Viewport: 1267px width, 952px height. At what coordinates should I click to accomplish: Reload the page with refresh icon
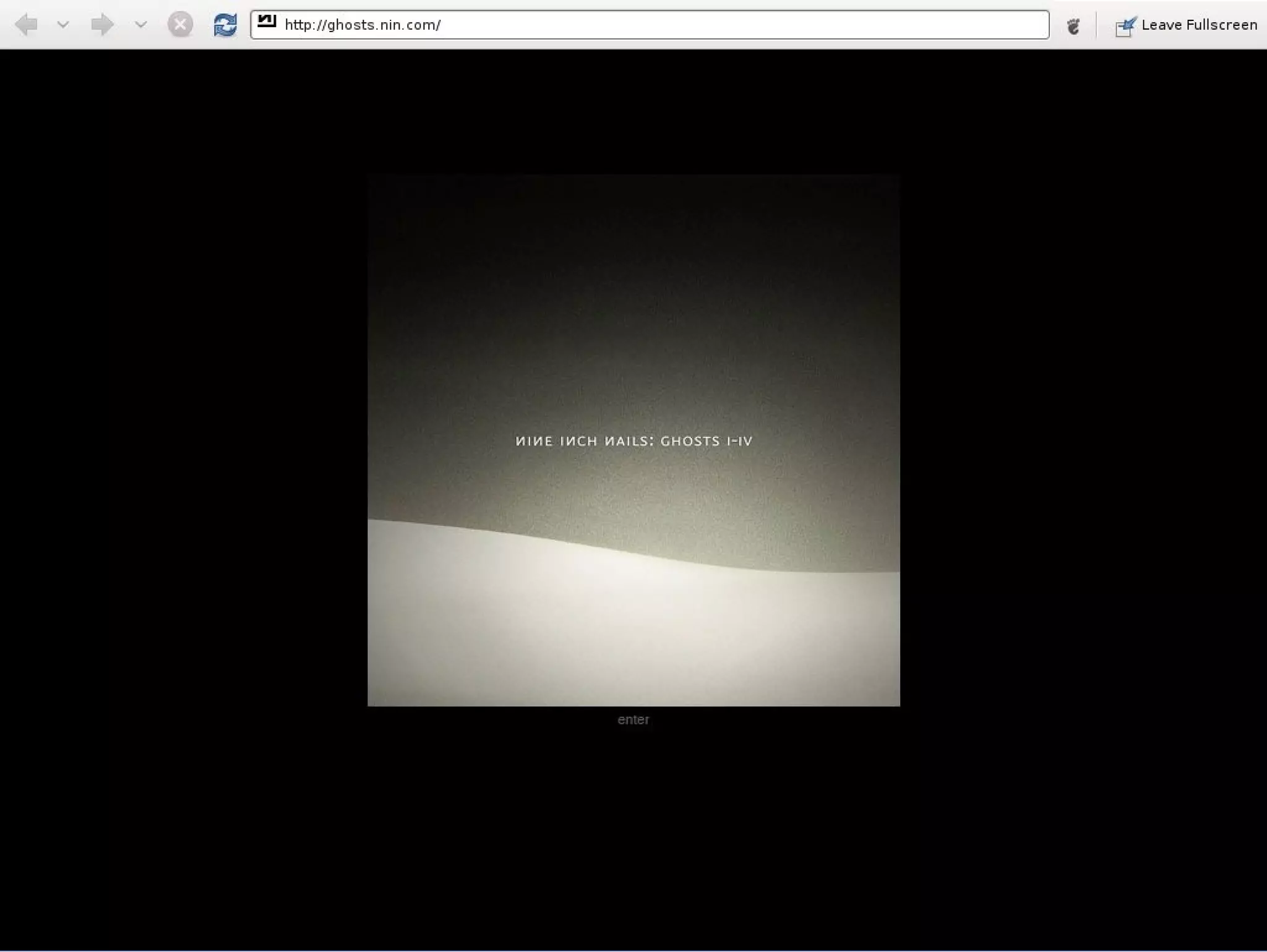pyautogui.click(x=225, y=25)
